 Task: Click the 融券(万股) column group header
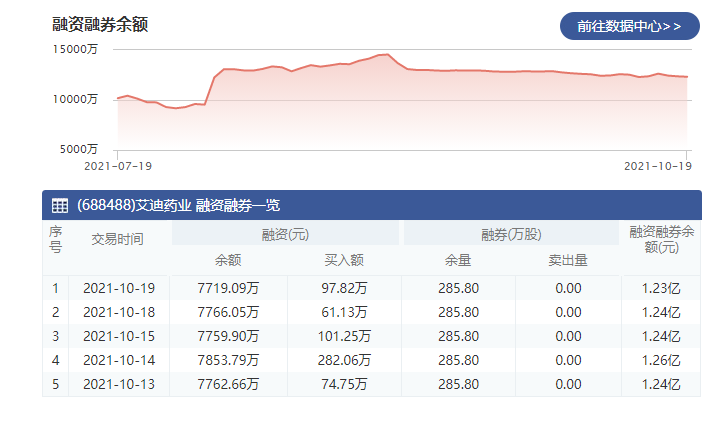click(x=510, y=234)
